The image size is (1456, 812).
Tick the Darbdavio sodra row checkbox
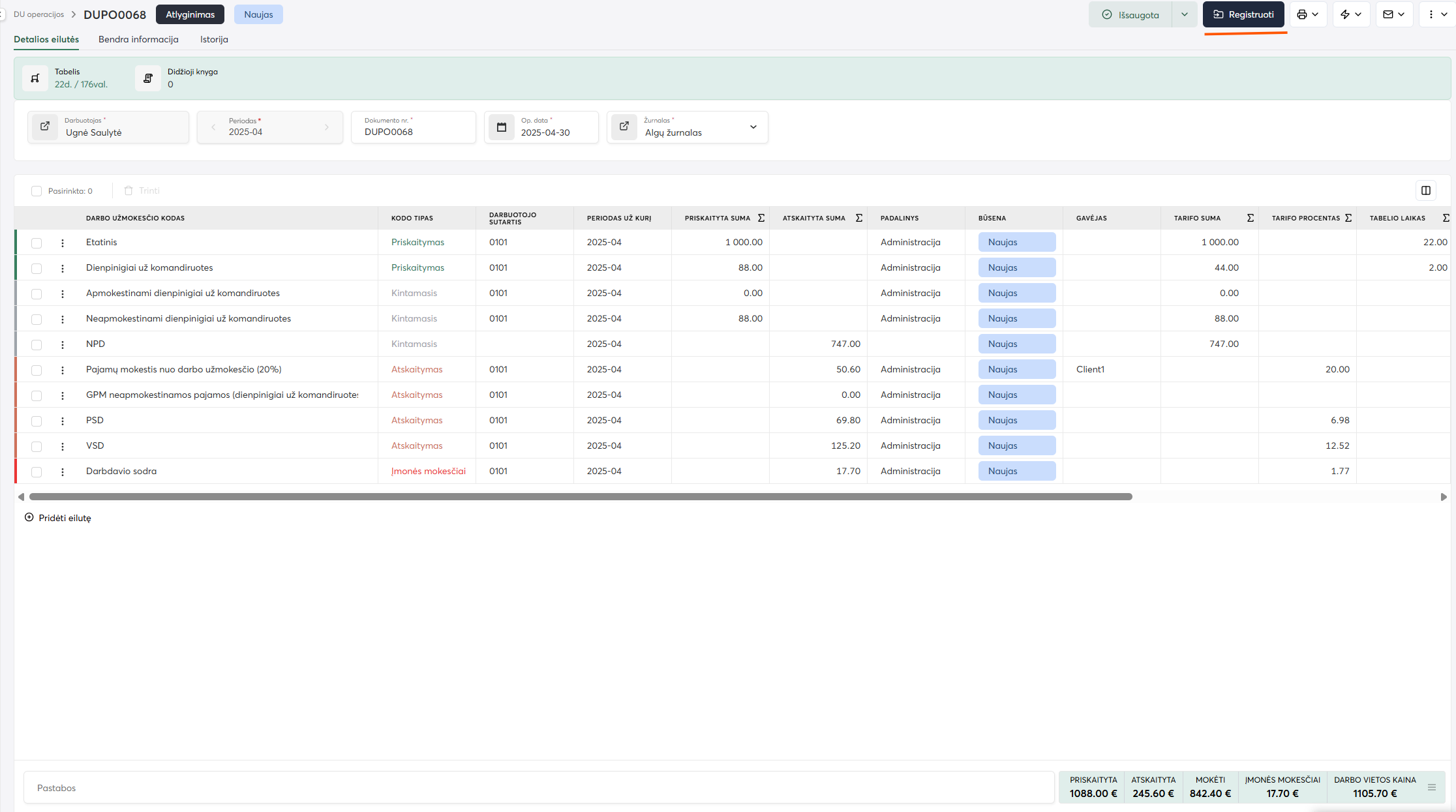click(37, 472)
